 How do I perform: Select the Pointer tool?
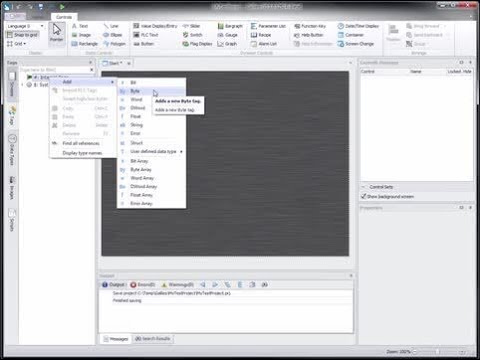pos(57,33)
